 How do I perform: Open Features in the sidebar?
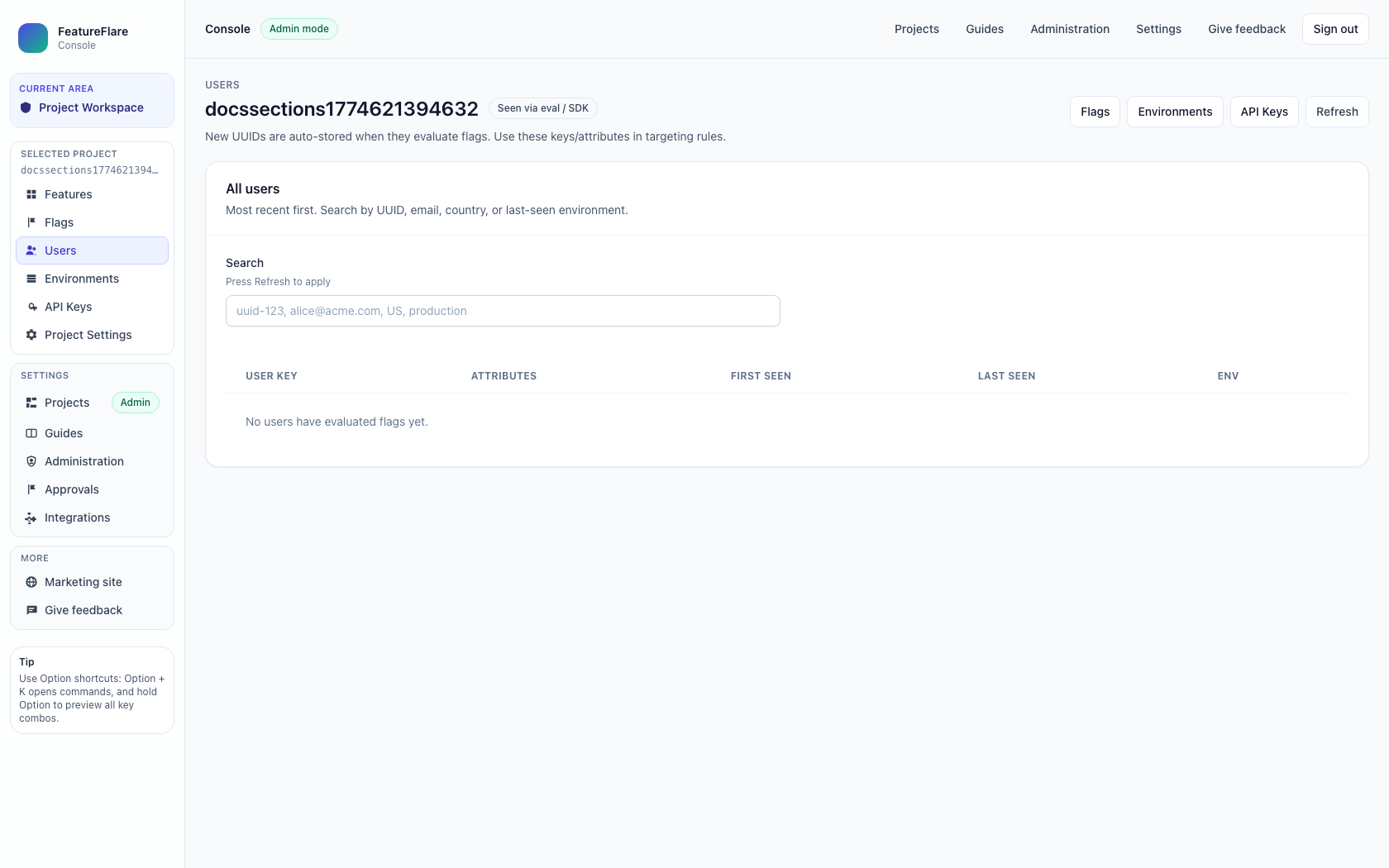tap(92, 194)
